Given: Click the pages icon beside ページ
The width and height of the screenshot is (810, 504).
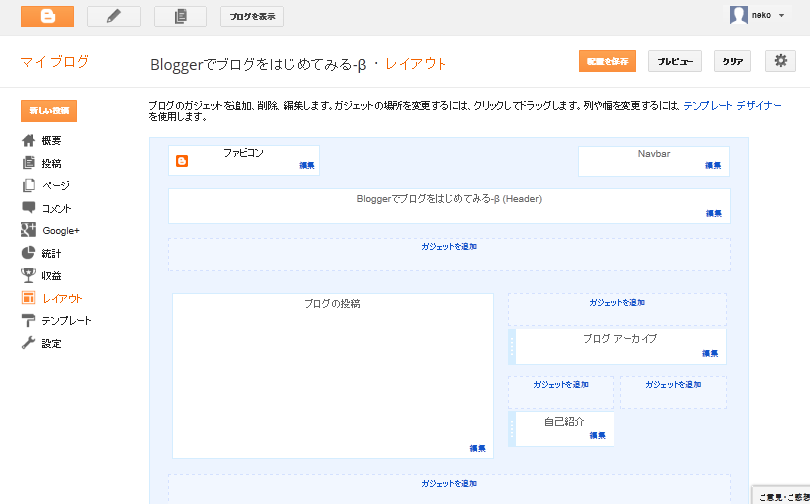Looking at the screenshot, I should [x=28, y=185].
